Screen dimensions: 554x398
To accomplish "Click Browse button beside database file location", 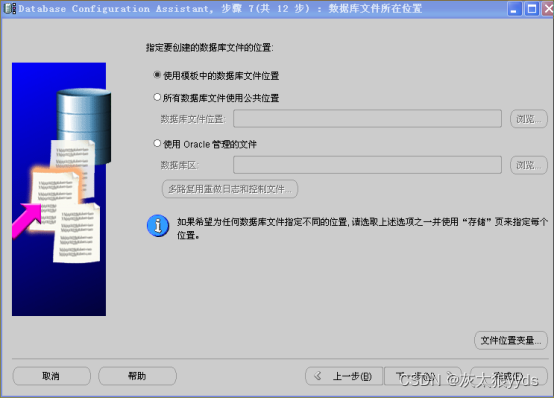I will coord(529,119).
